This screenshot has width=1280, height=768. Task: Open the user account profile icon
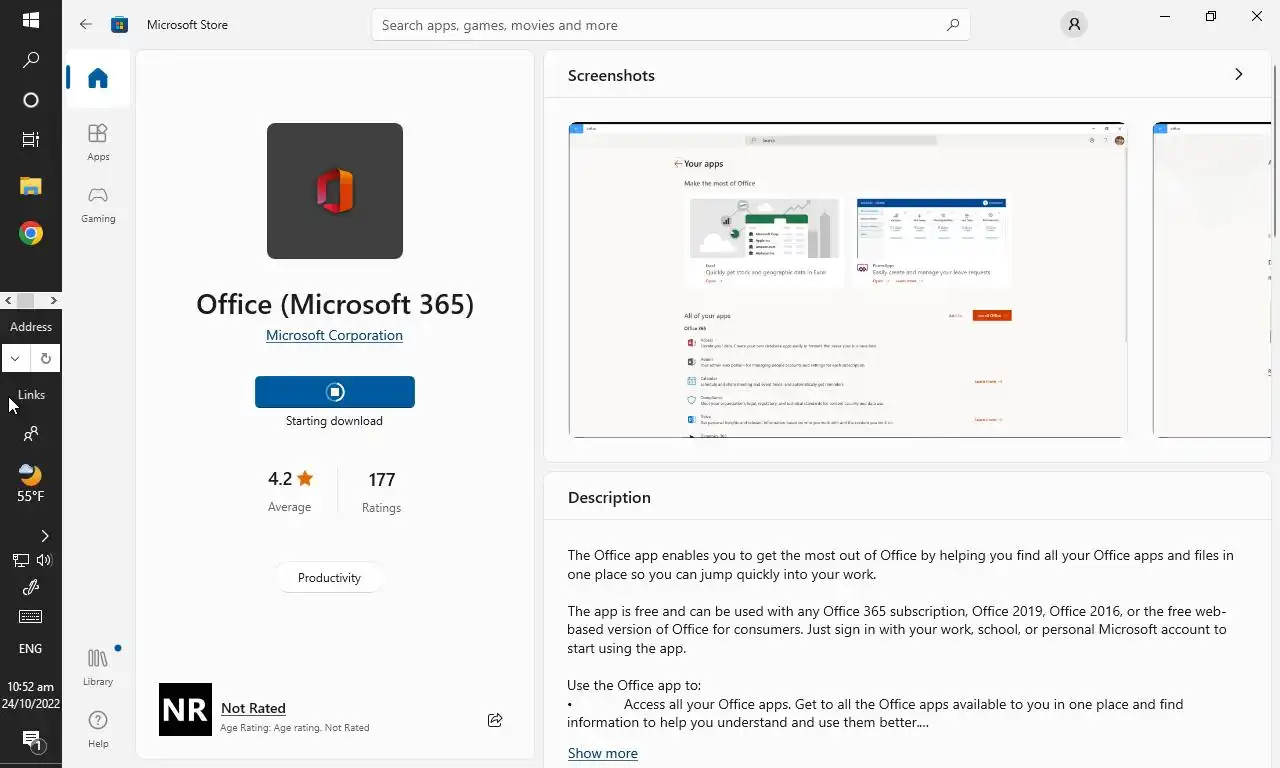(1074, 25)
